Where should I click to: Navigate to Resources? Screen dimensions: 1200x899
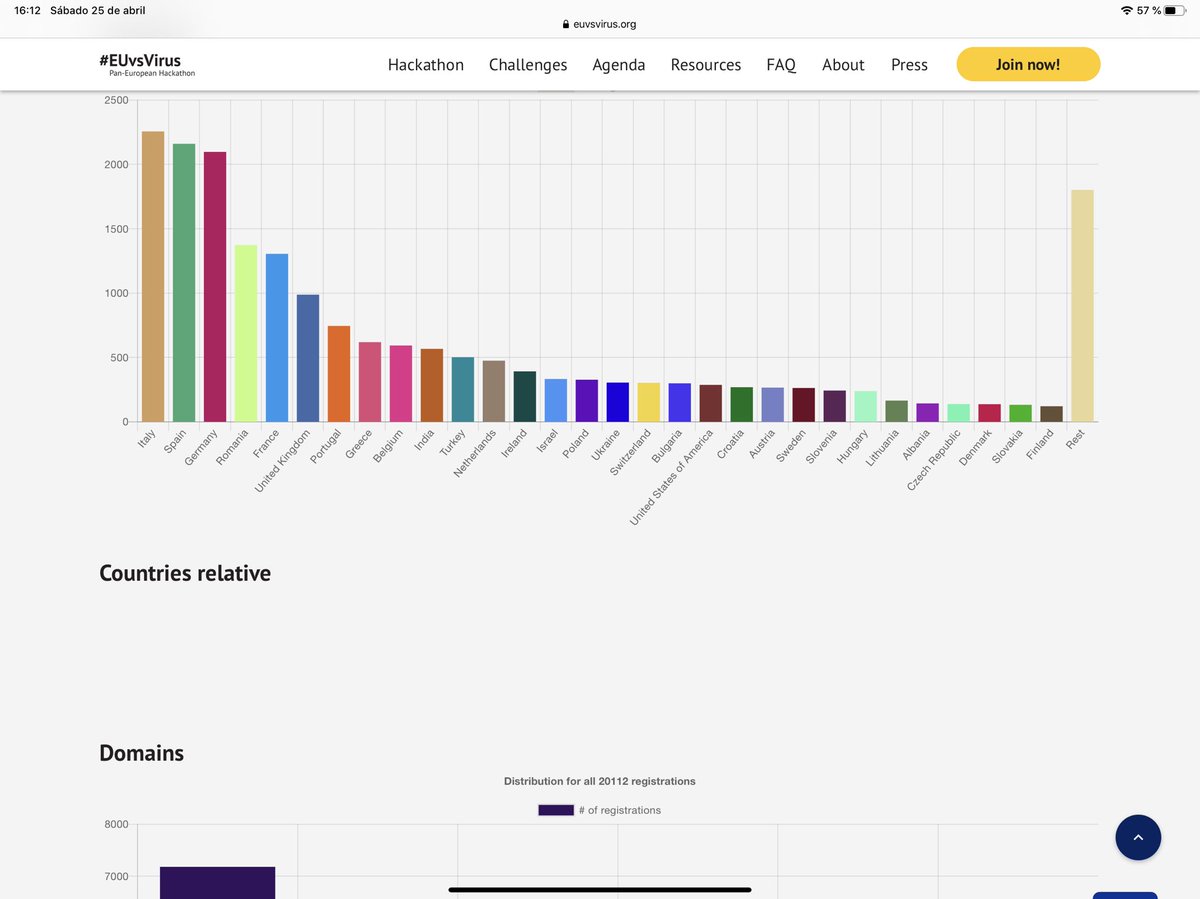[x=706, y=65]
